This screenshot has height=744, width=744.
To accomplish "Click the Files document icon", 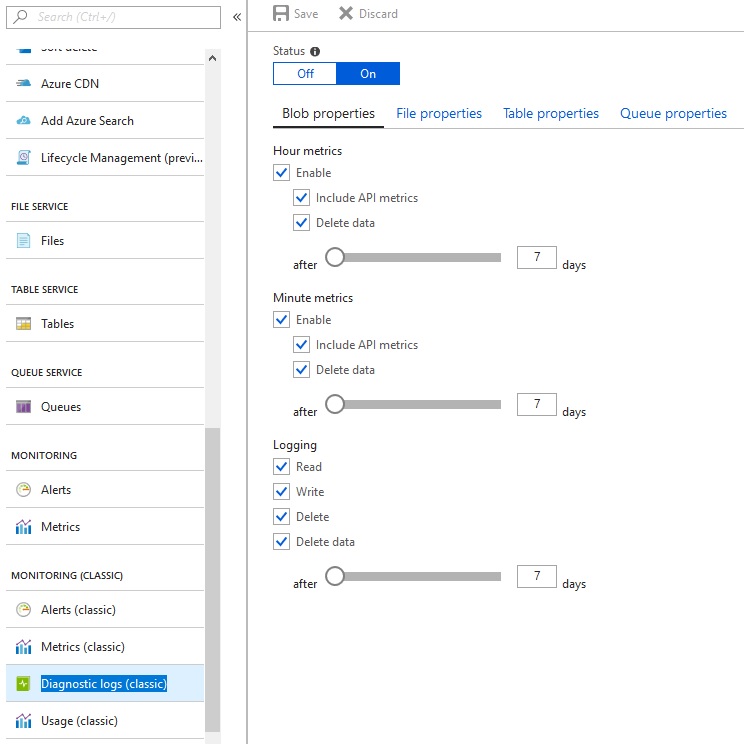I will 23,241.
